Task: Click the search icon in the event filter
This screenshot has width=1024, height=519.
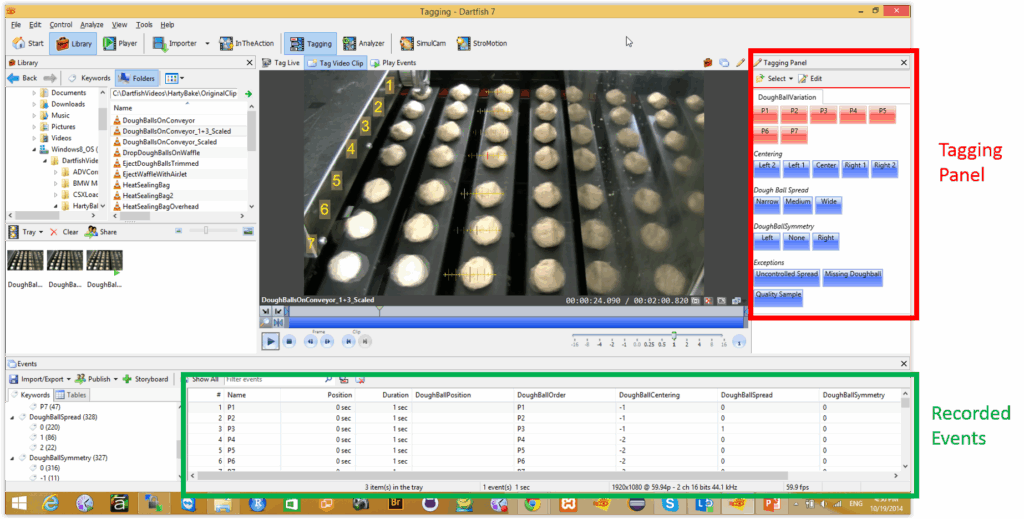Action: [328, 379]
